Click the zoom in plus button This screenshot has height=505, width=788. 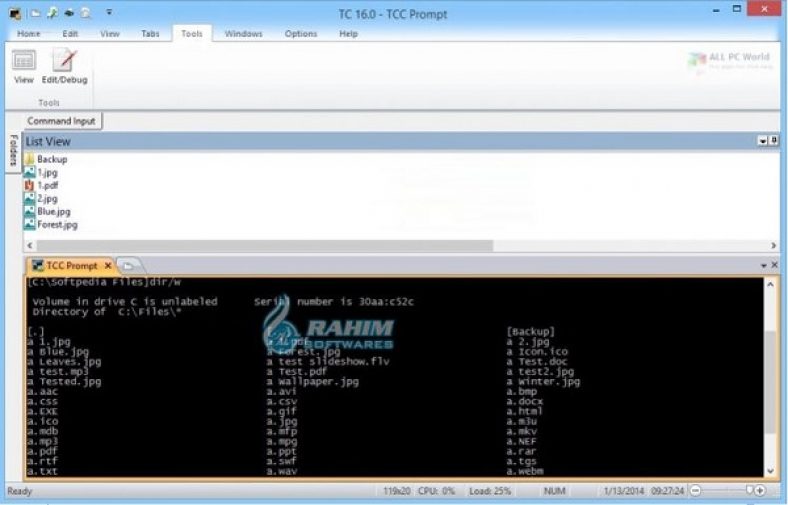(760, 490)
